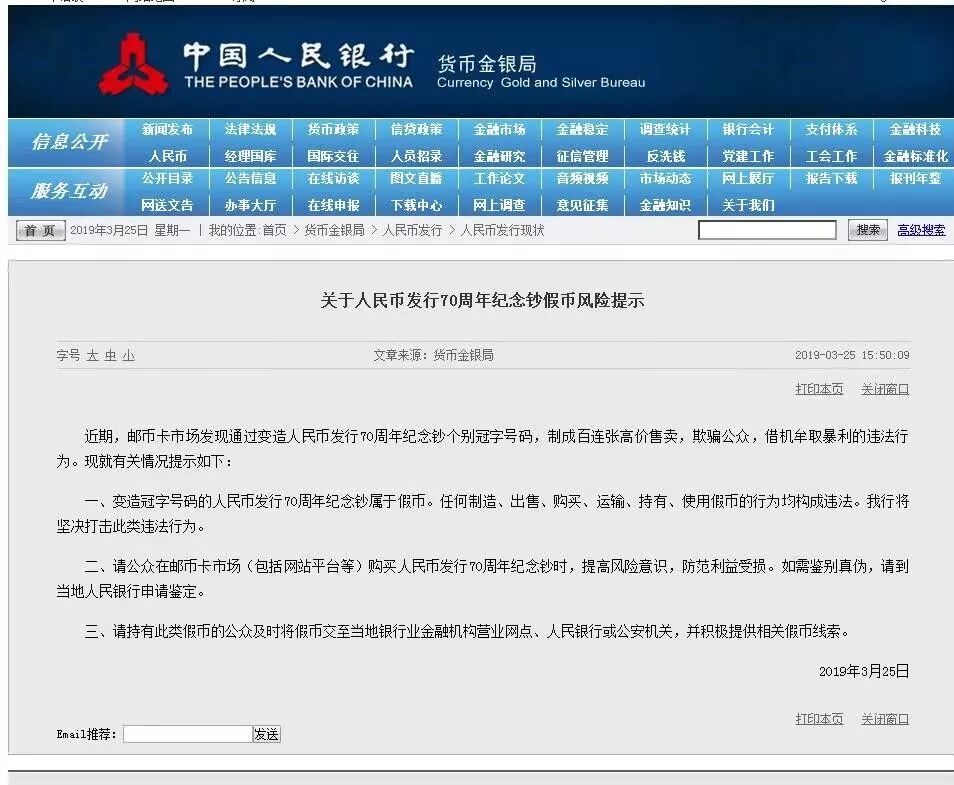Open the 法律法规 menu item
The height and width of the screenshot is (785, 954).
[250, 130]
